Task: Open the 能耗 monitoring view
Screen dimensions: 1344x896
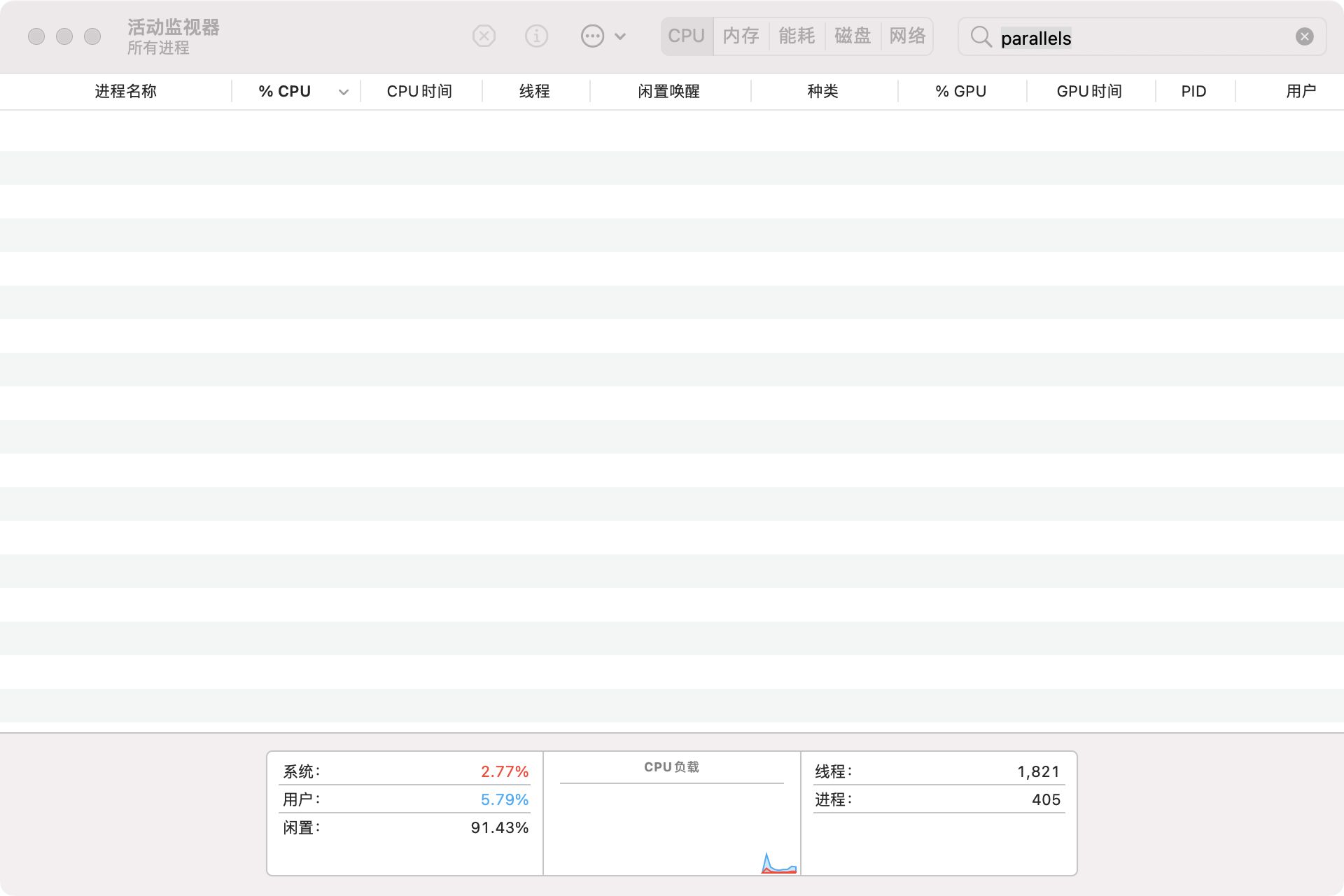Action: [796, 36]
